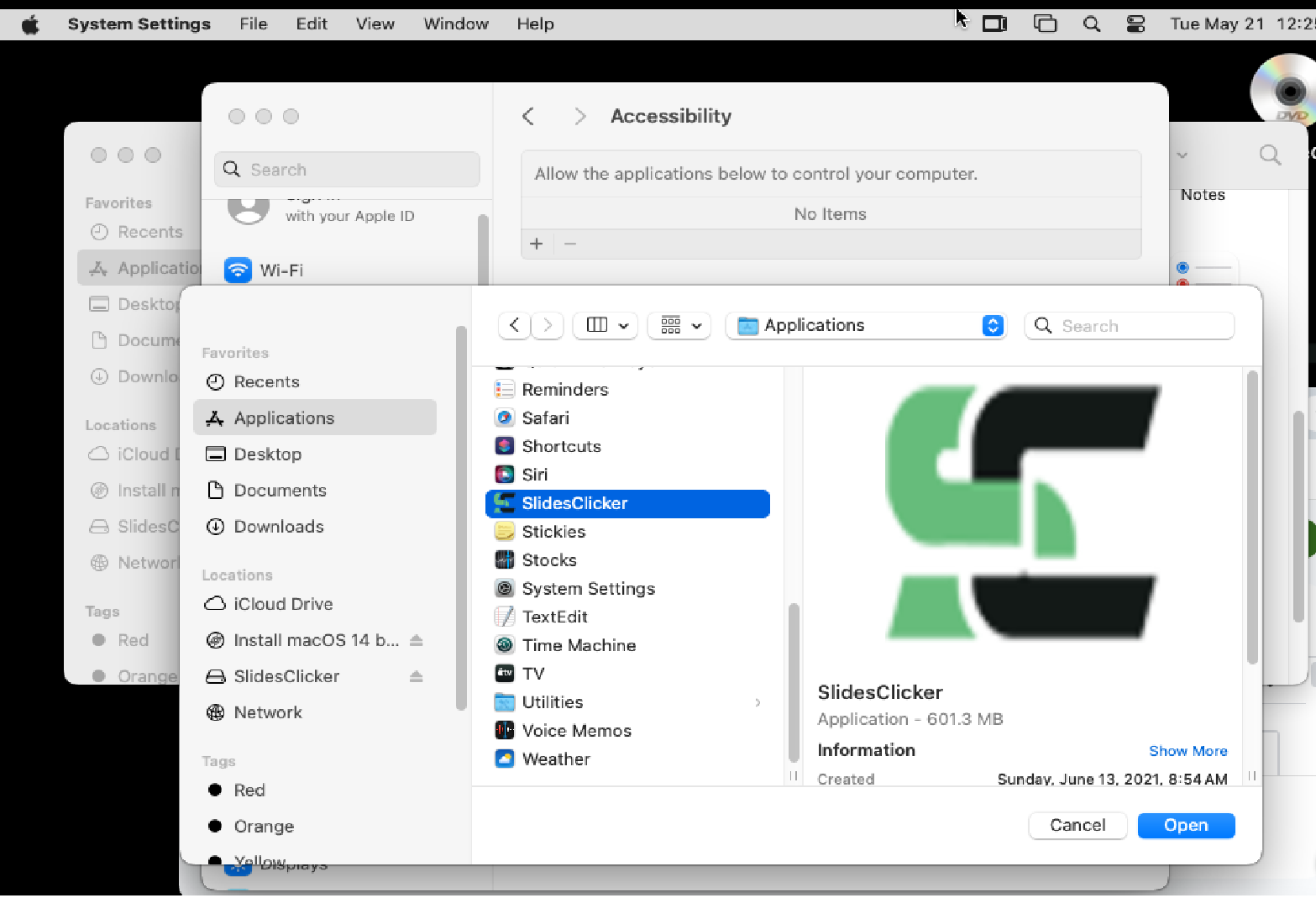
Task: Go back in the file dialog
Action: 514,325
